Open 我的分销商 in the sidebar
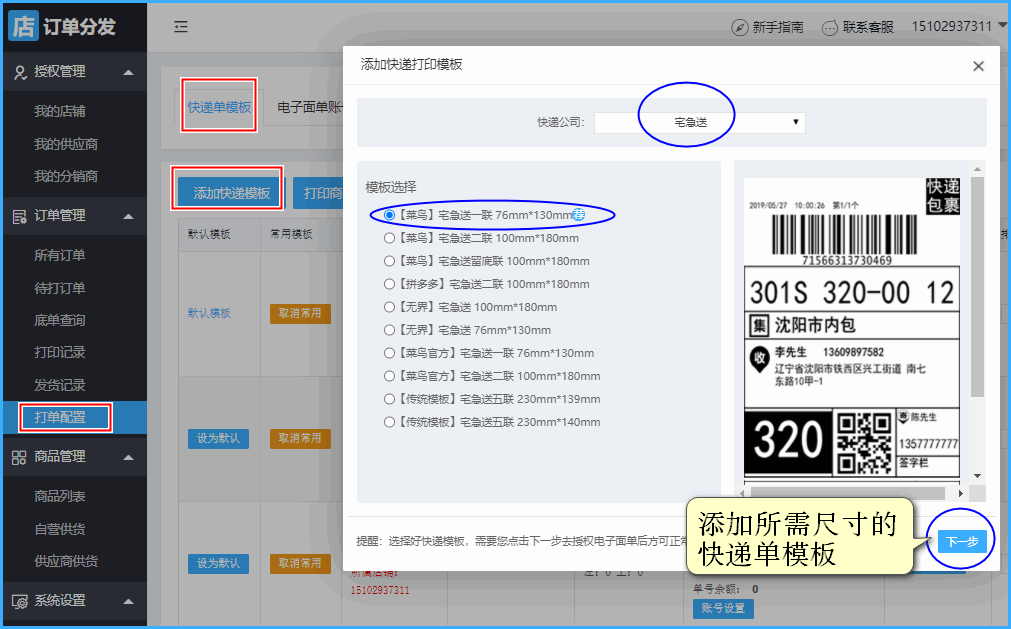This screenshot has width=1011, height=629. pyautogui.click(x=66, y=176)
